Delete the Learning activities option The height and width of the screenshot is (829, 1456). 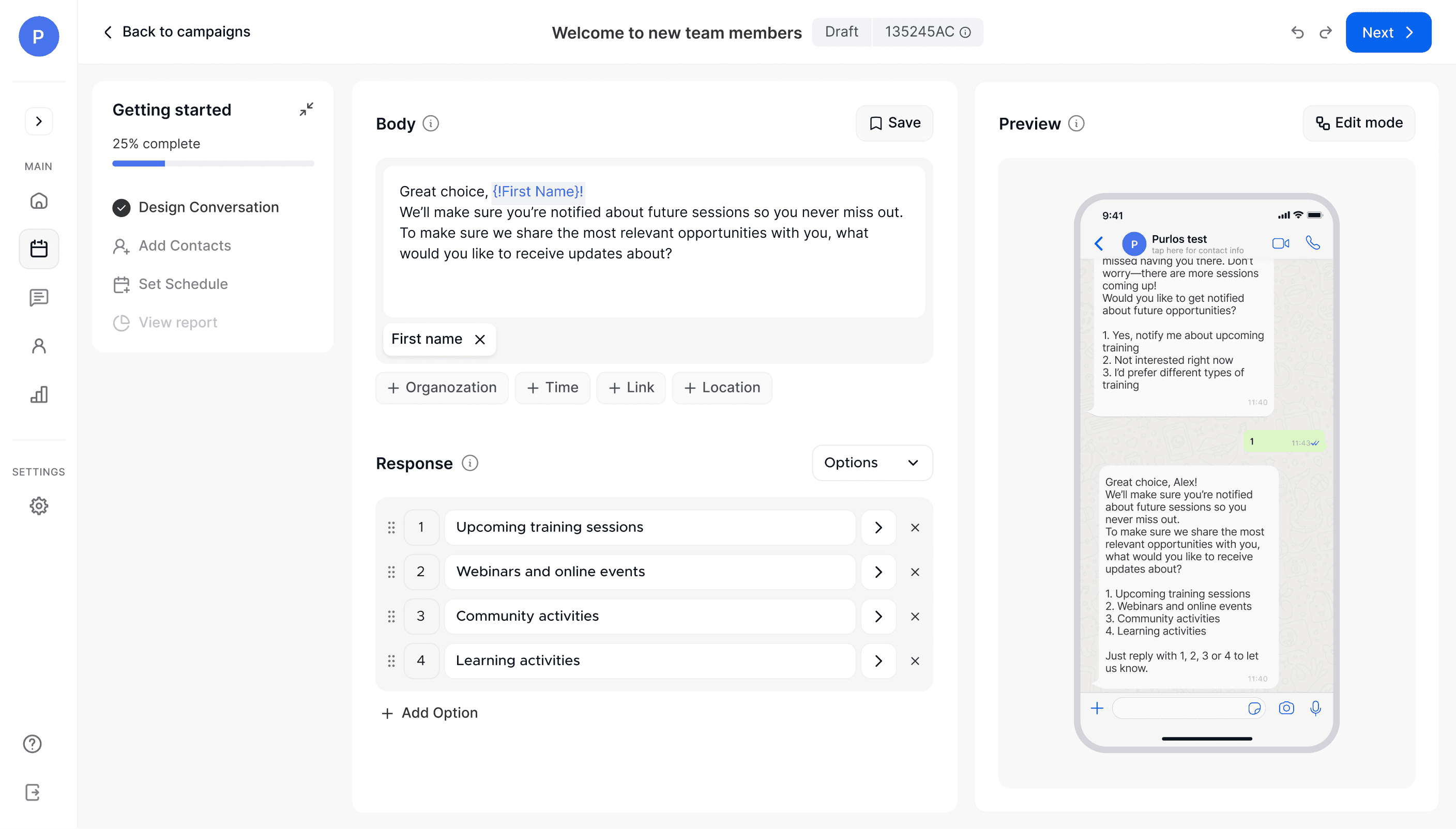click(x=915, y=661)
